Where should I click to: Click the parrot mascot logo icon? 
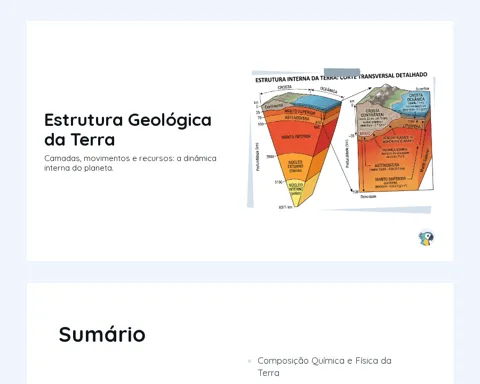(426, 238)
